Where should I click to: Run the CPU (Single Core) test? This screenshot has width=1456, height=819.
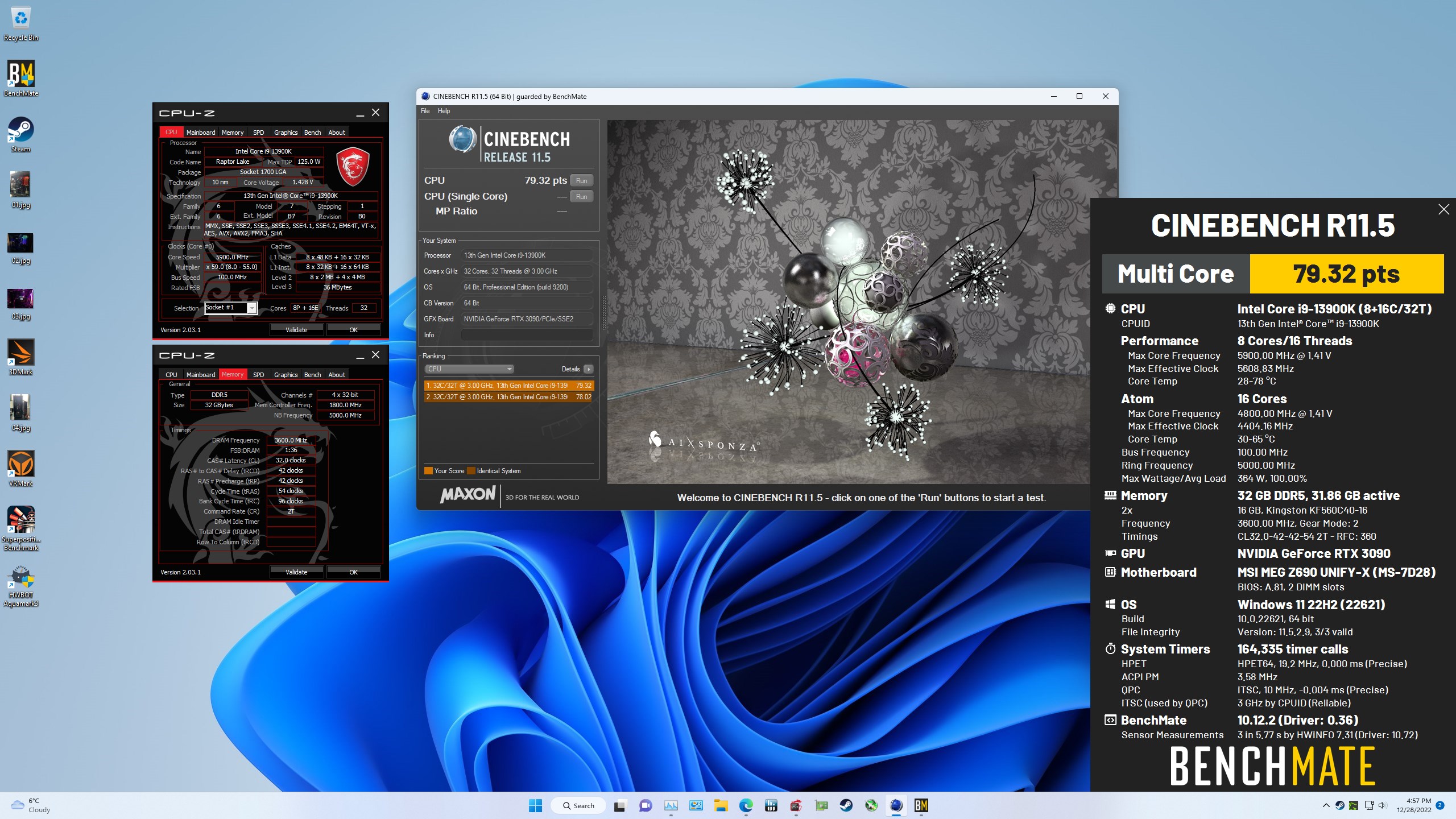(581, 197)
